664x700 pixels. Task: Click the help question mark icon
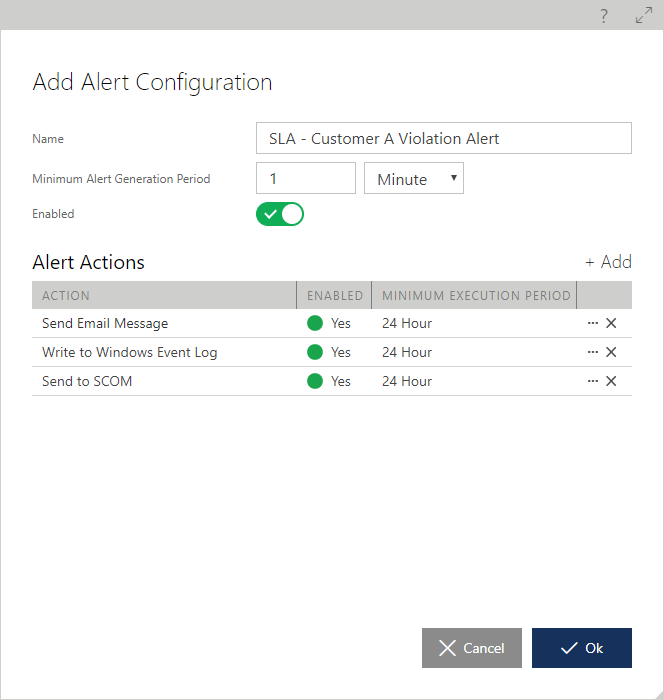click(604, 15)
